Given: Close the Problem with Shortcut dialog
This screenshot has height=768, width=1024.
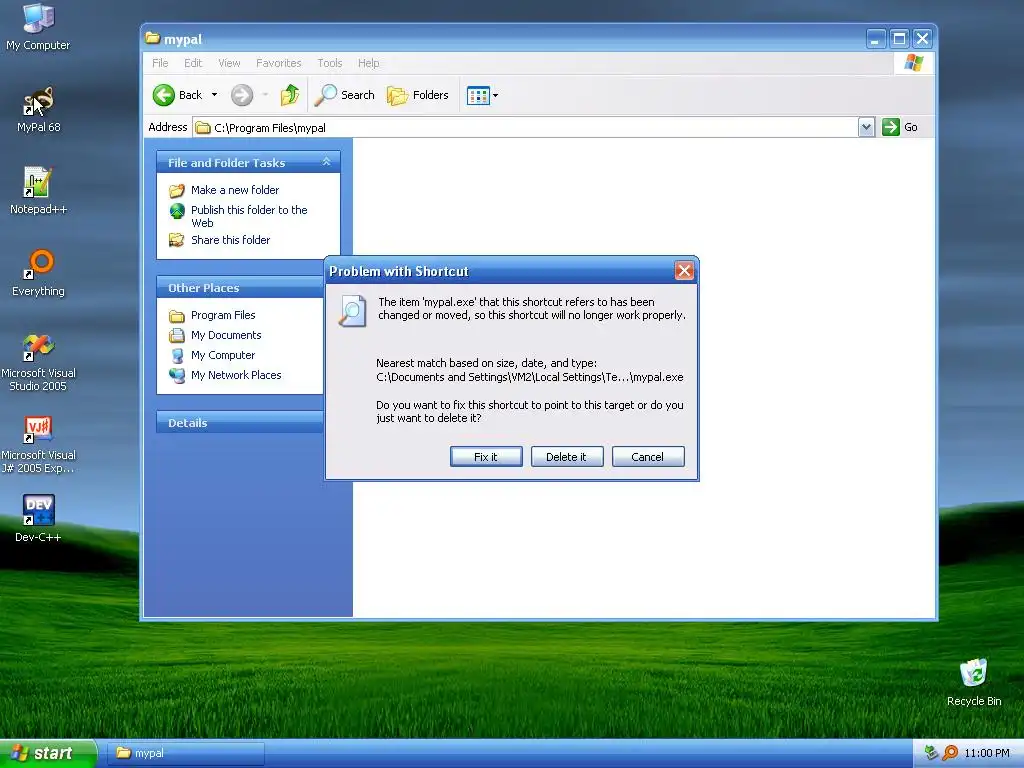Looking at the screenshot, I should coord(684,270).
